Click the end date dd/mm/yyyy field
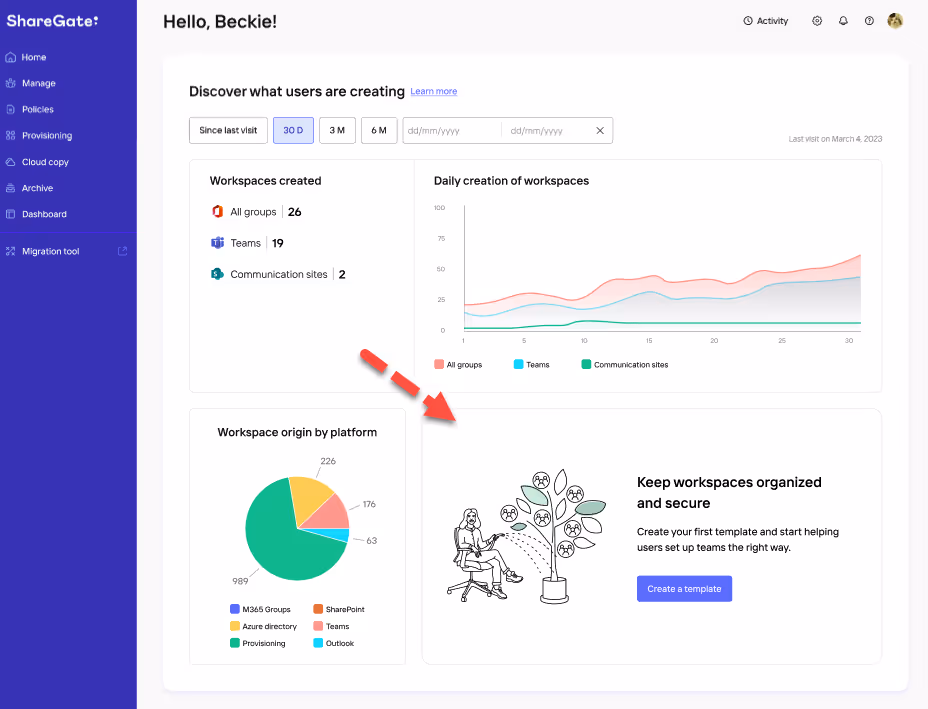This screenshot has width=928, height=709. [544, 131]
